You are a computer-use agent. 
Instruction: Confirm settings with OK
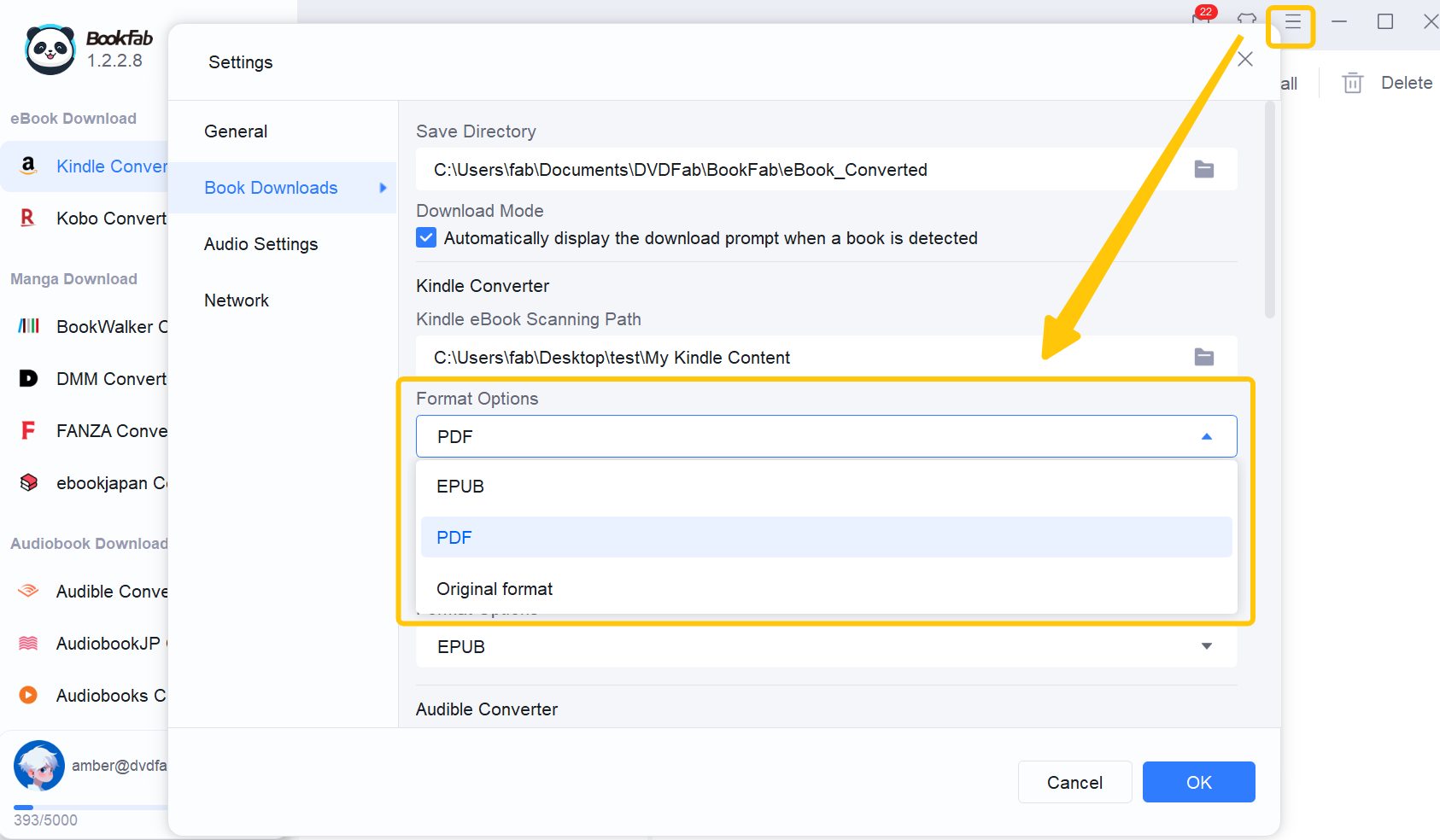(x=1199, y=782)
